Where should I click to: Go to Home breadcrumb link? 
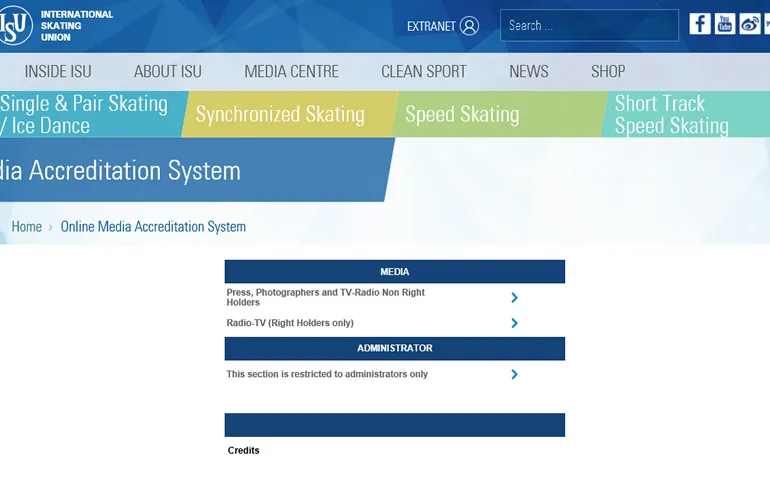[26, 227]
